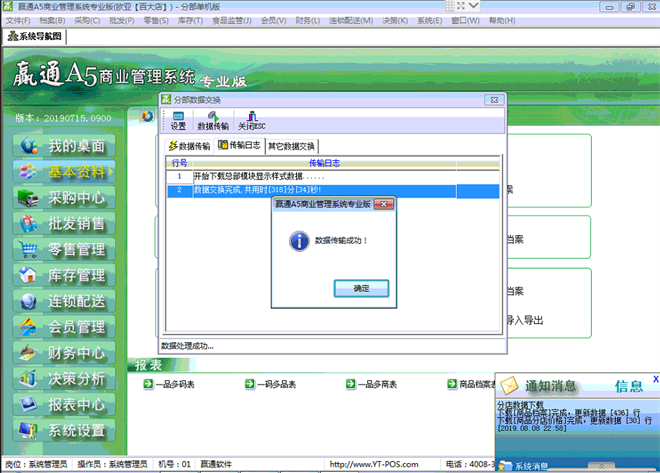The image size is (660, 473).
Task: Click arrow icon beside 商品档案
Action: (452, 384)
